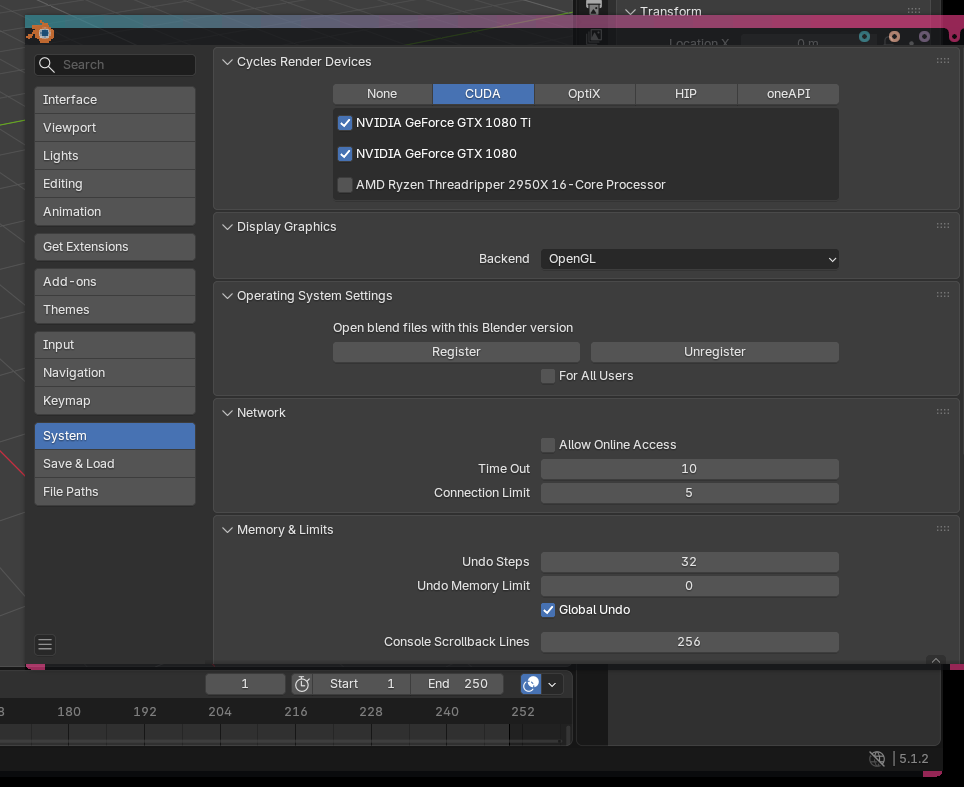964x787 pixels.
Task: Click the timeline Start frame field
Action: click(x=362, y=684)
